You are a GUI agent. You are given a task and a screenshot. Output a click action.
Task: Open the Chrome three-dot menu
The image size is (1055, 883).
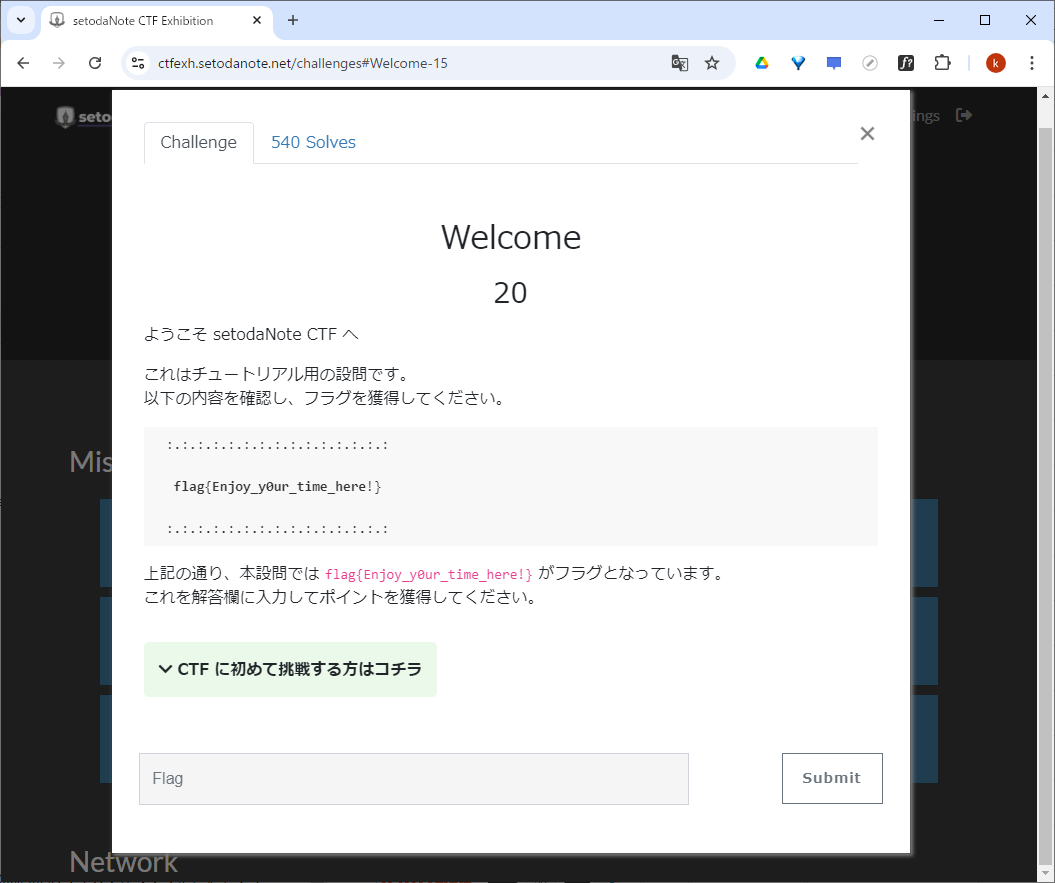point(1031,63)
